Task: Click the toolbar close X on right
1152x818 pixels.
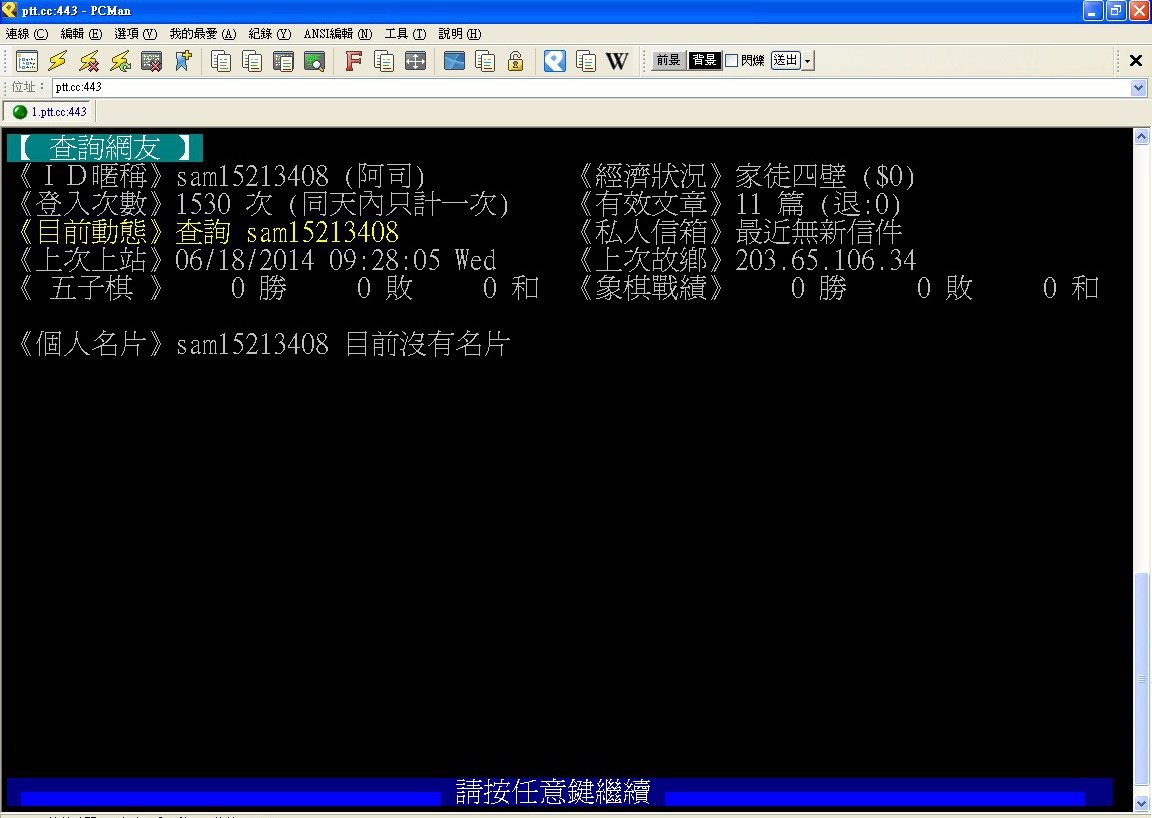Action: point(1136,61)
